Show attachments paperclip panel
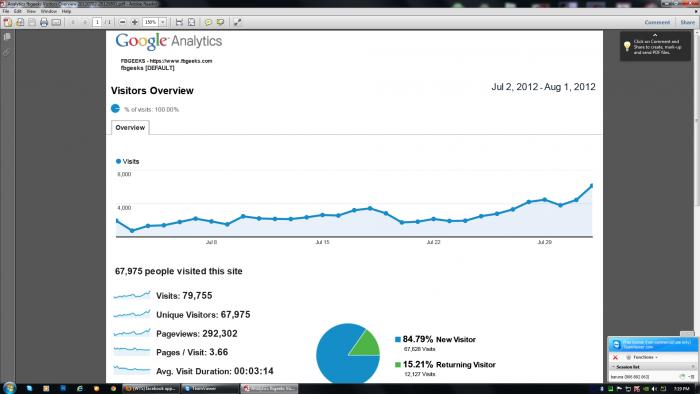The width and height of the screenshot is (700, 394). point(7,52)
